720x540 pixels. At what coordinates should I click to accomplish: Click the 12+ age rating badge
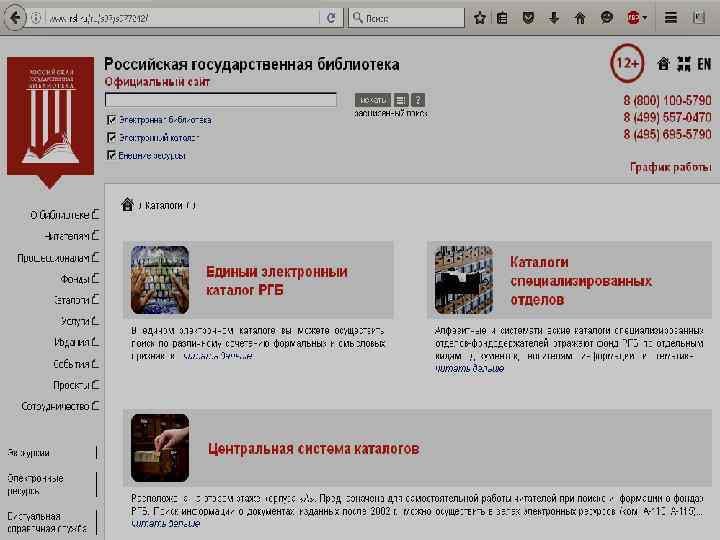click(x=627, y=63)
